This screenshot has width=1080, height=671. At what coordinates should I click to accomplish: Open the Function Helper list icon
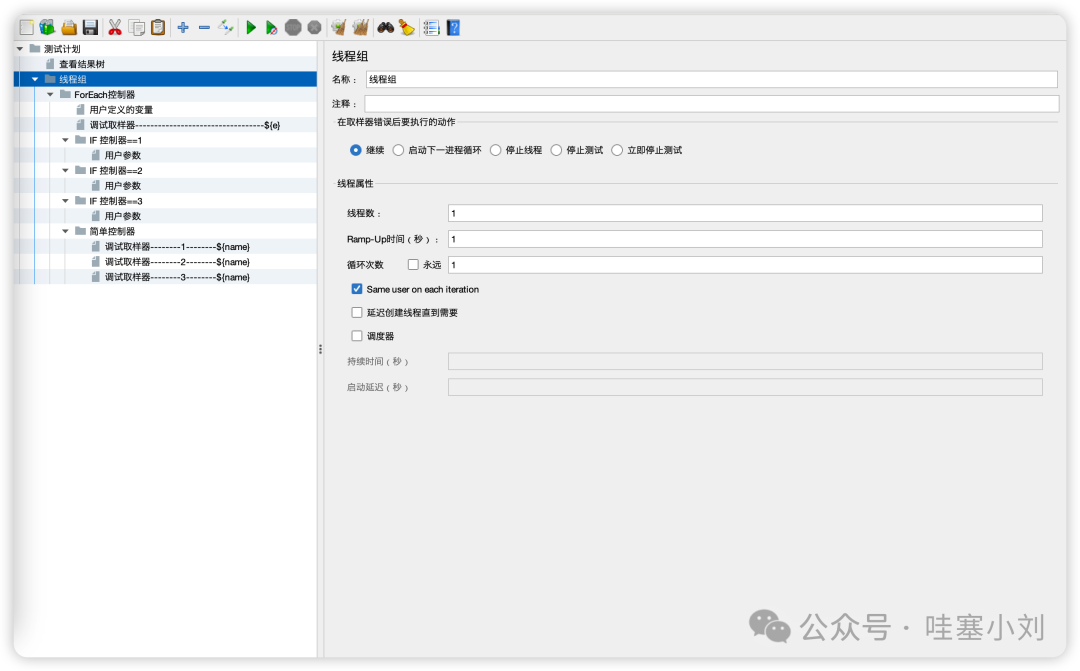click(431, 28)
